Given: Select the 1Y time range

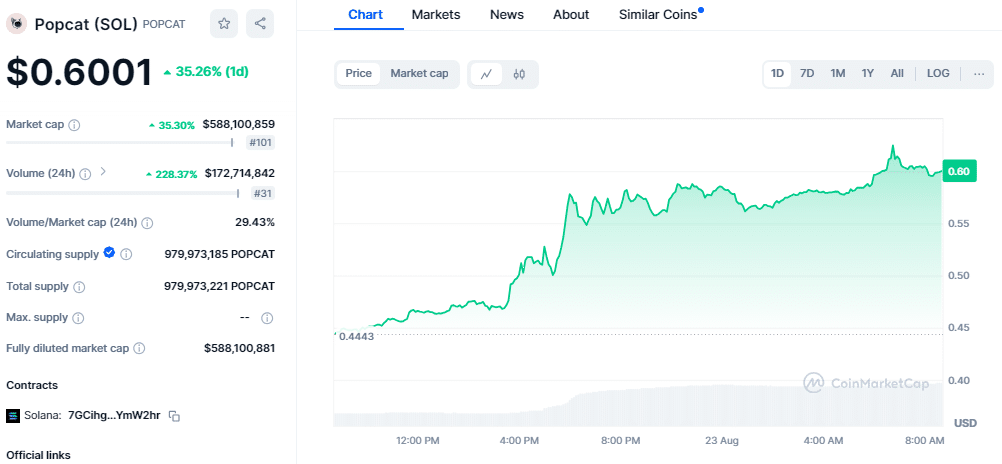Looking at the screenshot, I should (867, 74).
